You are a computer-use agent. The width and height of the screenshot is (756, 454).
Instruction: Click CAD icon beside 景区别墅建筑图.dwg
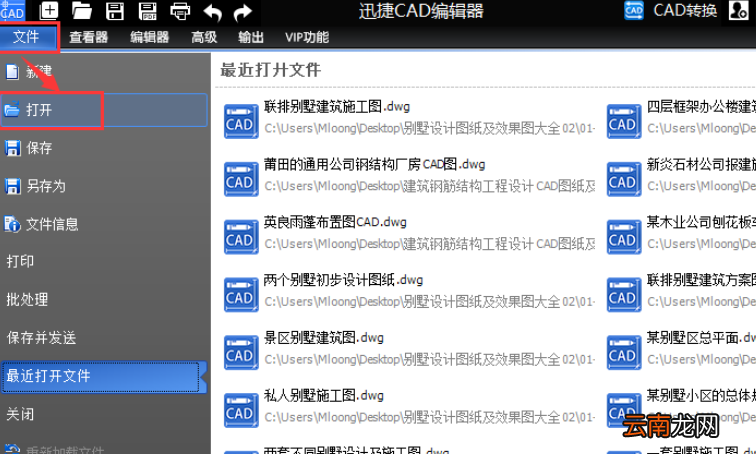click(241, 352)
